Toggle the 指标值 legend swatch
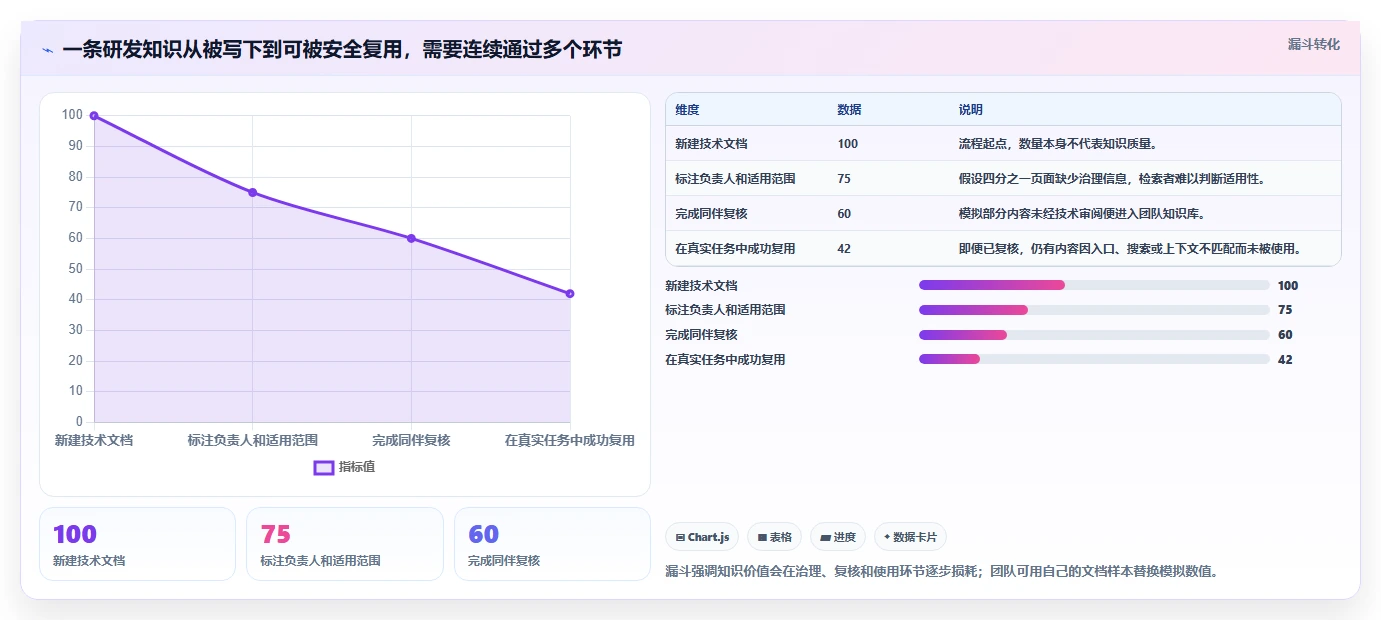This screenshot has width=1381, height=620. pyautogui.click(x=324, y=467)
